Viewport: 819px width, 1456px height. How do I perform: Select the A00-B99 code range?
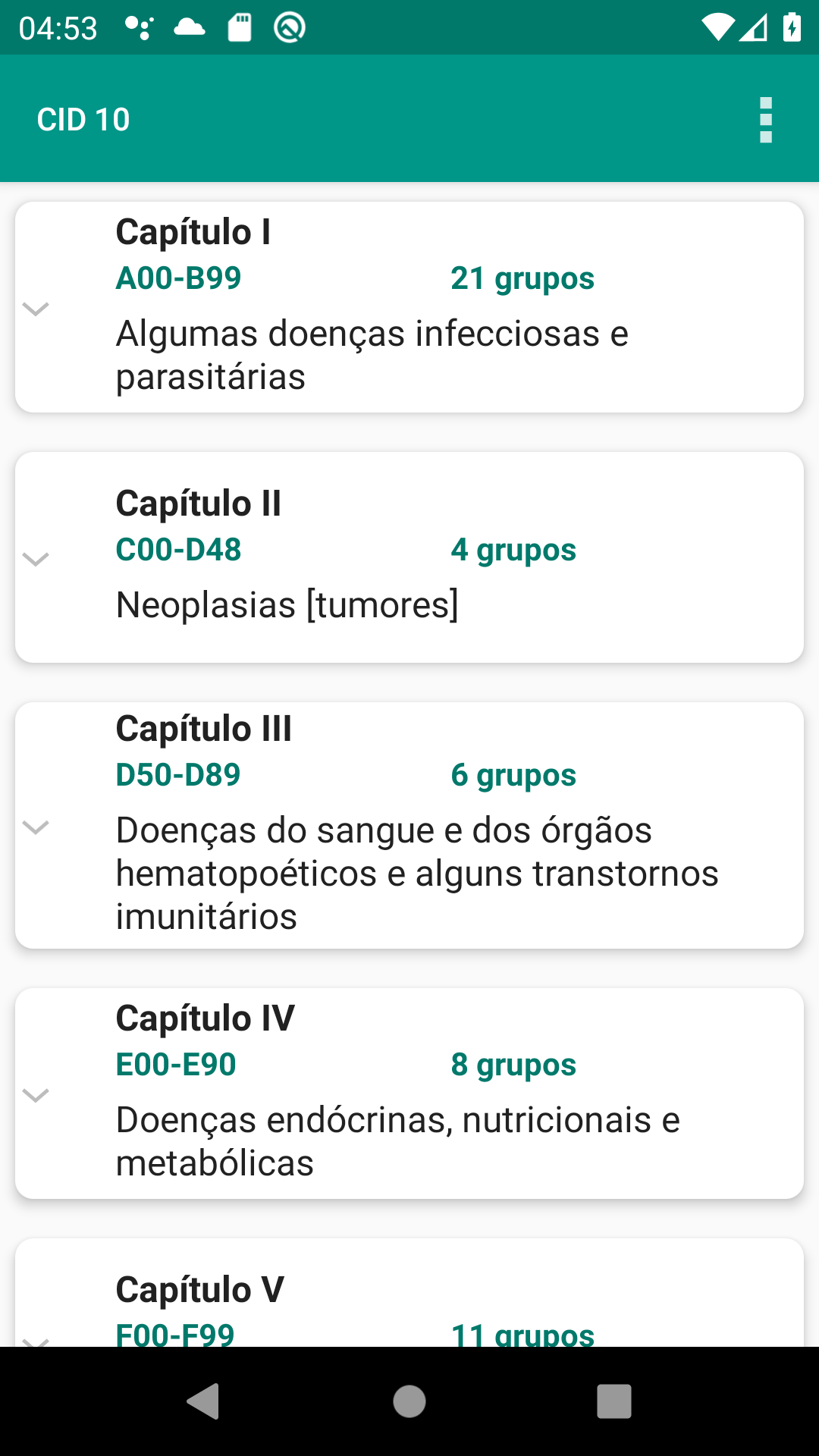pos(178,278)
